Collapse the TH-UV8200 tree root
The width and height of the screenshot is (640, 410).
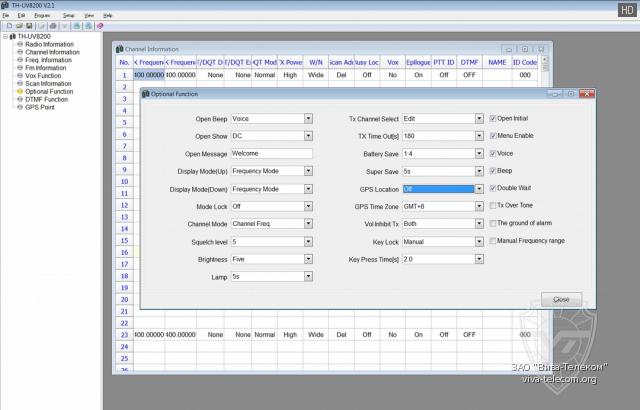pos(5,36)
